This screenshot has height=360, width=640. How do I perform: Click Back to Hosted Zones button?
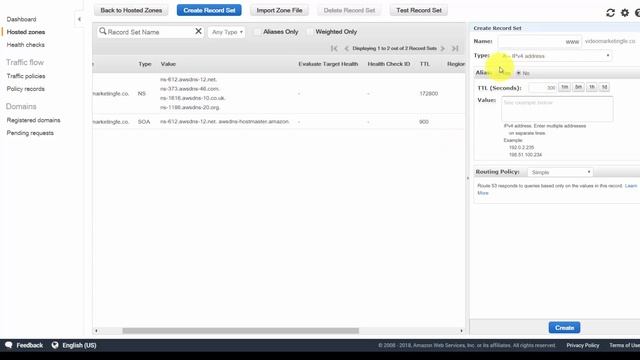pos(131,10)
